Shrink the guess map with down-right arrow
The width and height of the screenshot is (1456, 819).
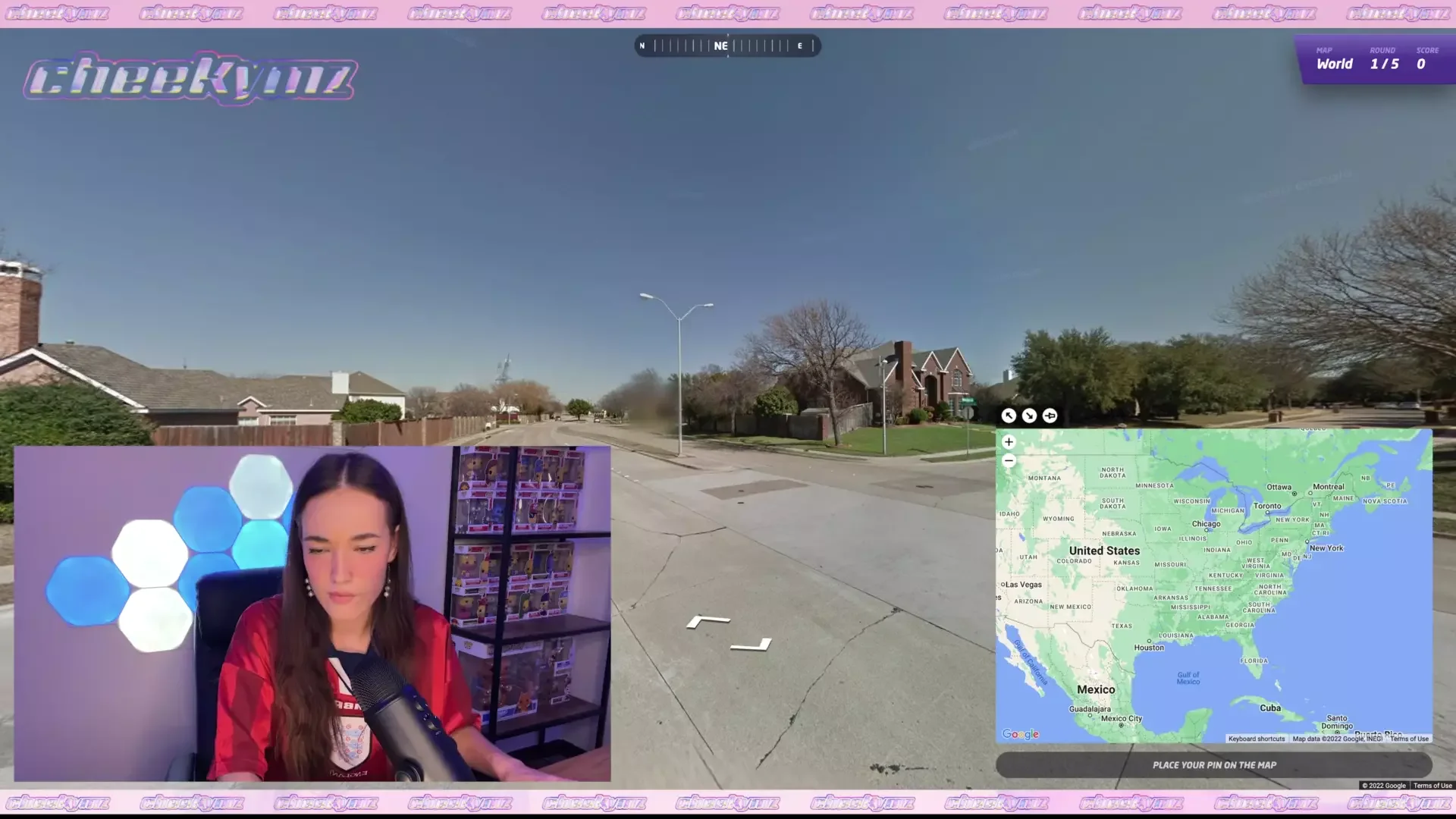1029,416
